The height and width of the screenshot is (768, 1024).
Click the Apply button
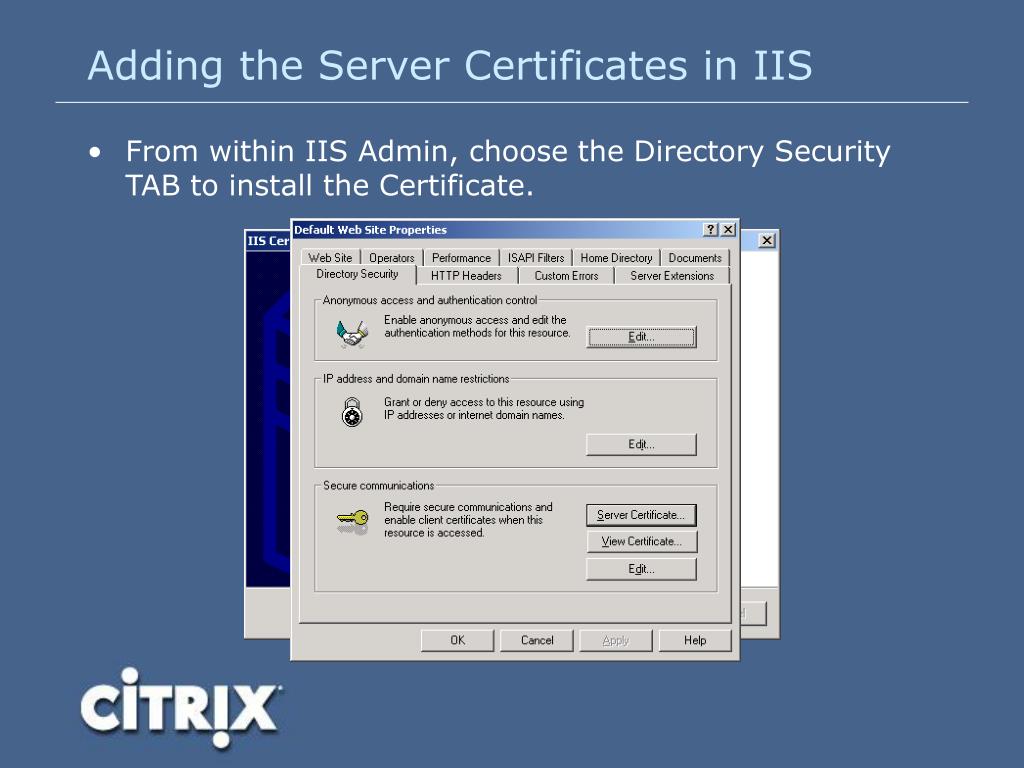[x=616, y=641]
